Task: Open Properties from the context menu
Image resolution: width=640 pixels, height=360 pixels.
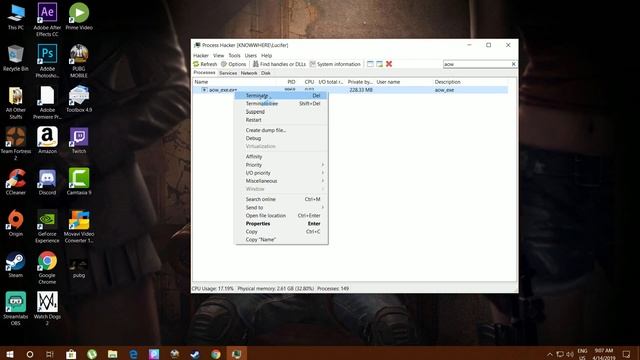Action: point(281,224)
